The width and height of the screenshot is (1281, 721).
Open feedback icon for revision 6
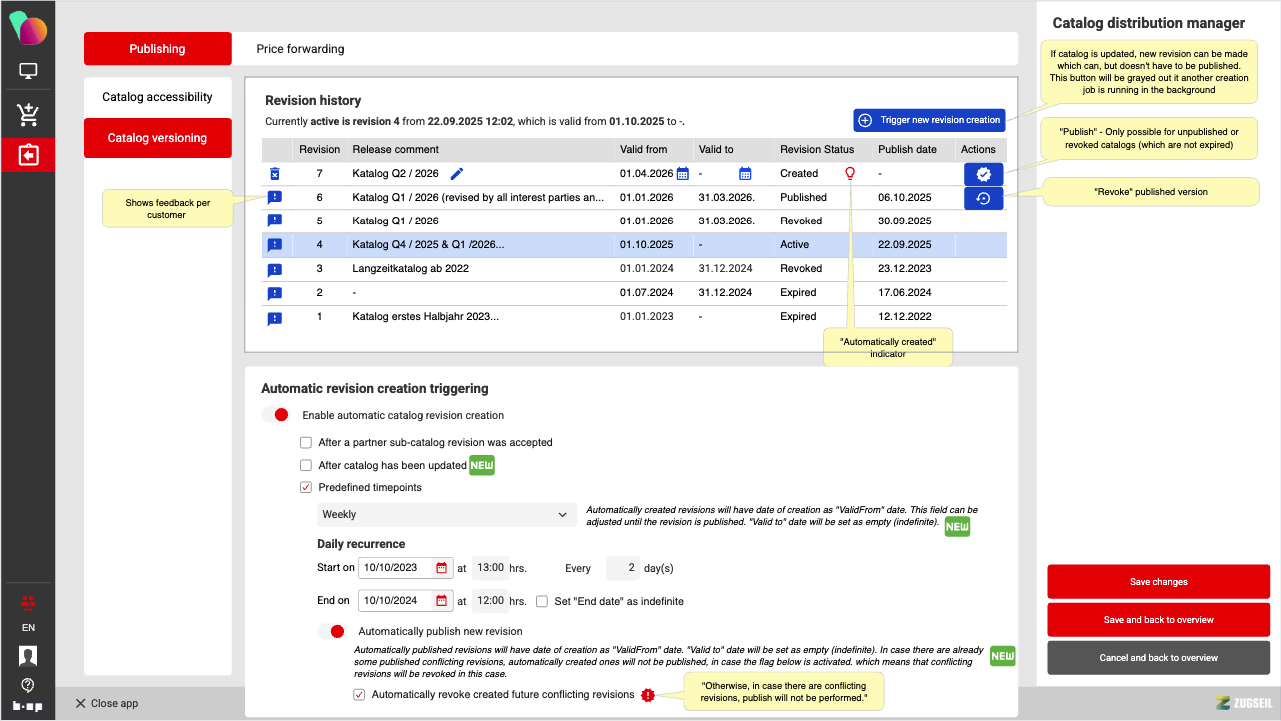pos(275,198)
